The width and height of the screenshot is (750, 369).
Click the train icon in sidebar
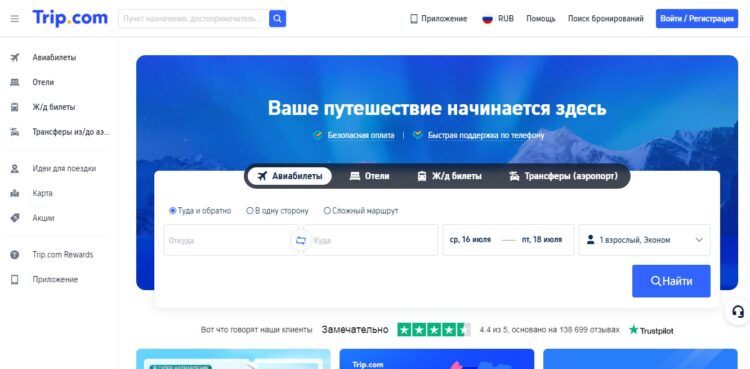(x=15, y=107)
